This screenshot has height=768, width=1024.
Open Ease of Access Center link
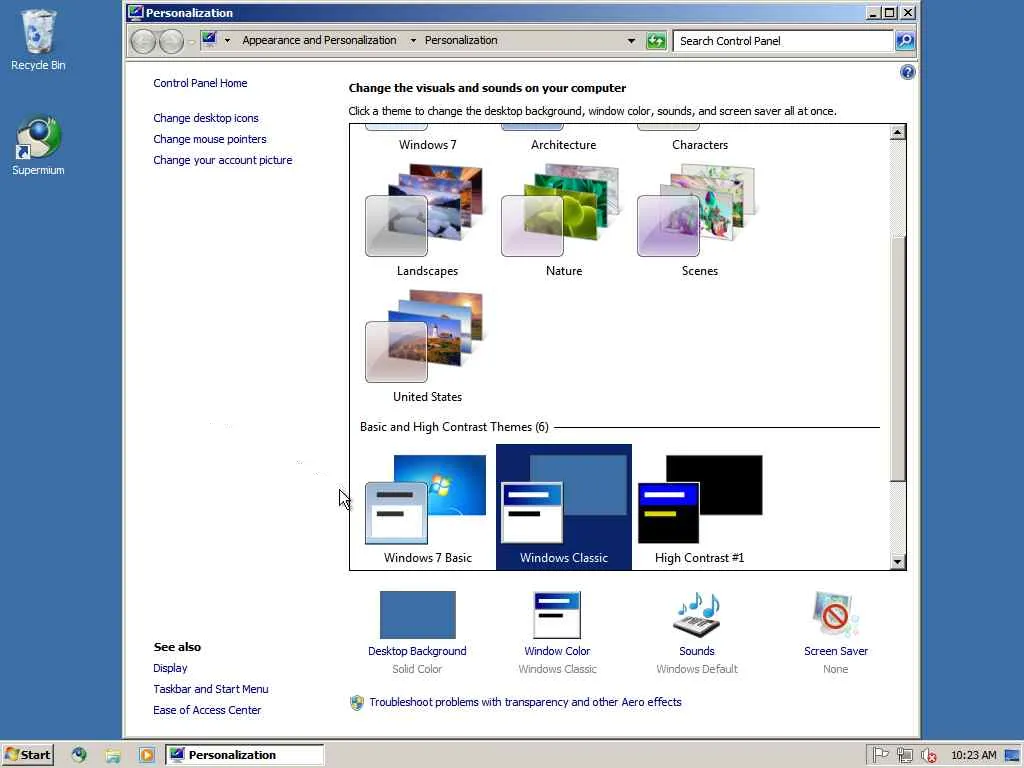tap(207, 710)
